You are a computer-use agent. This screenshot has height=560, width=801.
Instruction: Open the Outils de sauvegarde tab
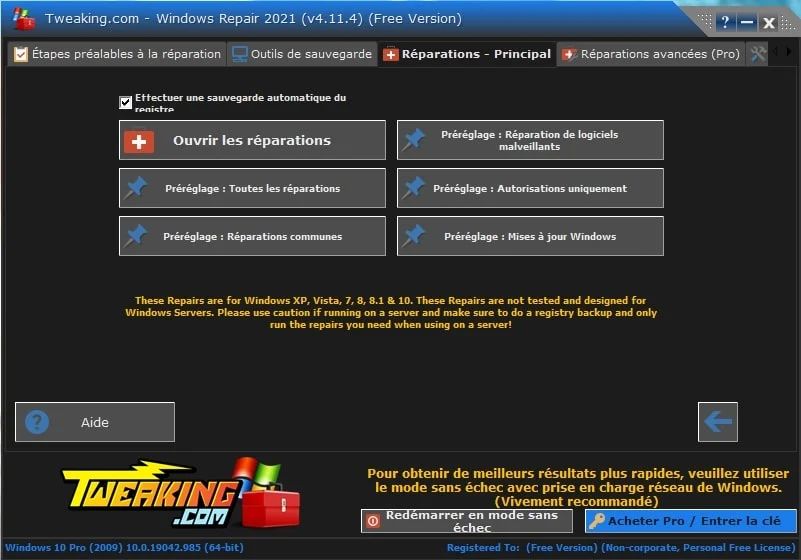[301, 54]
